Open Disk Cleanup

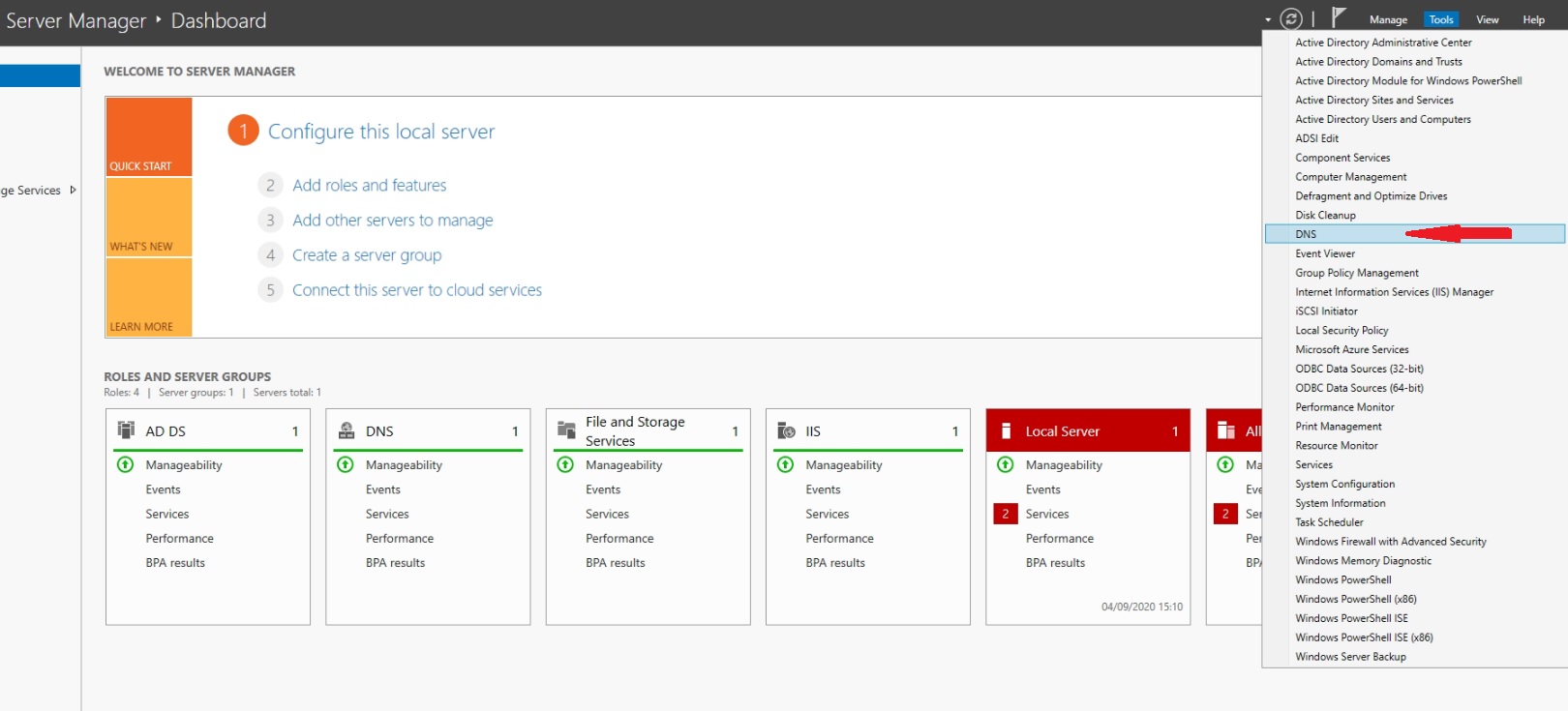tap(1325, 215)
